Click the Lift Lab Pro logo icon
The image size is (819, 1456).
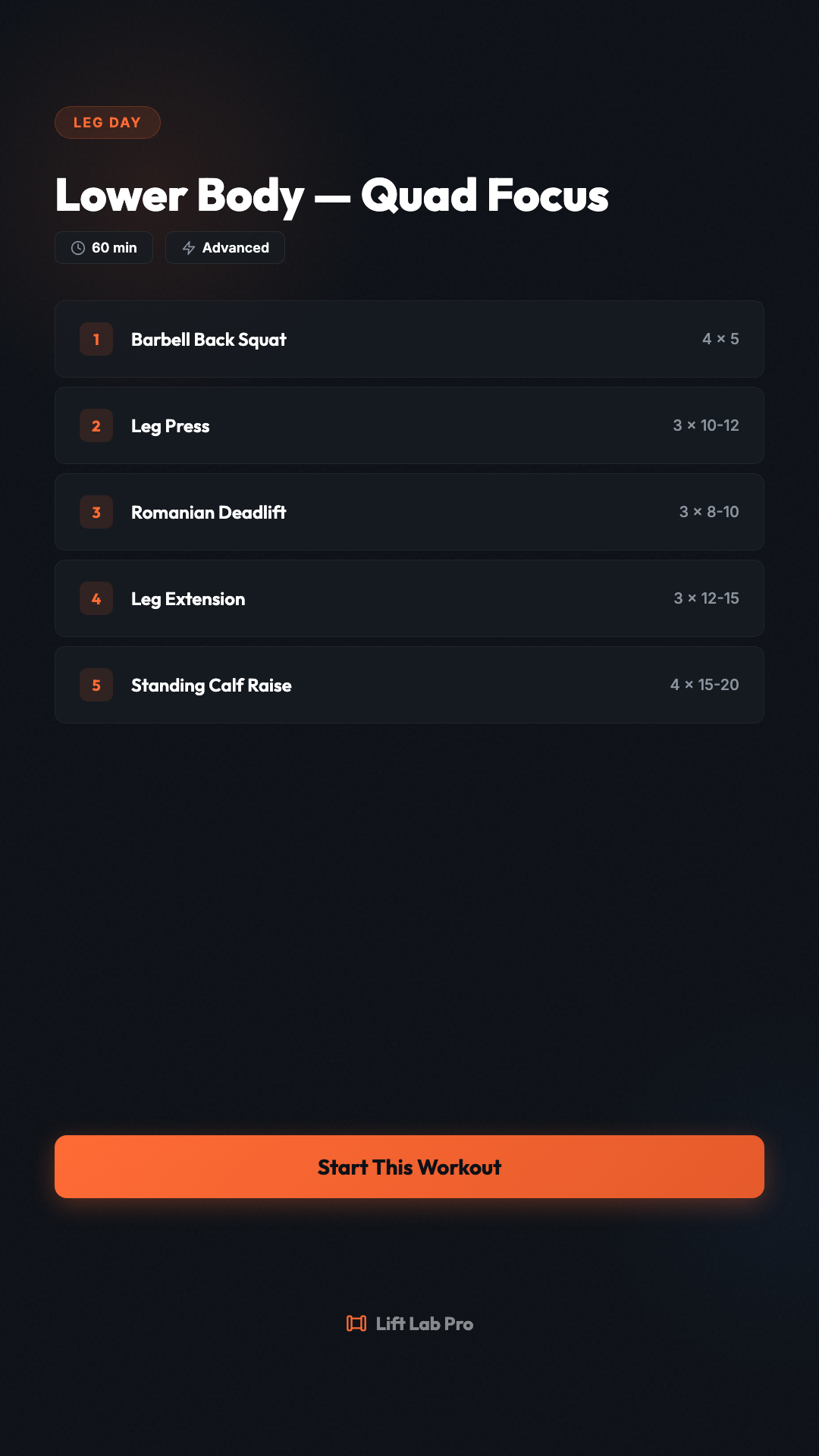click(356, 1323)
